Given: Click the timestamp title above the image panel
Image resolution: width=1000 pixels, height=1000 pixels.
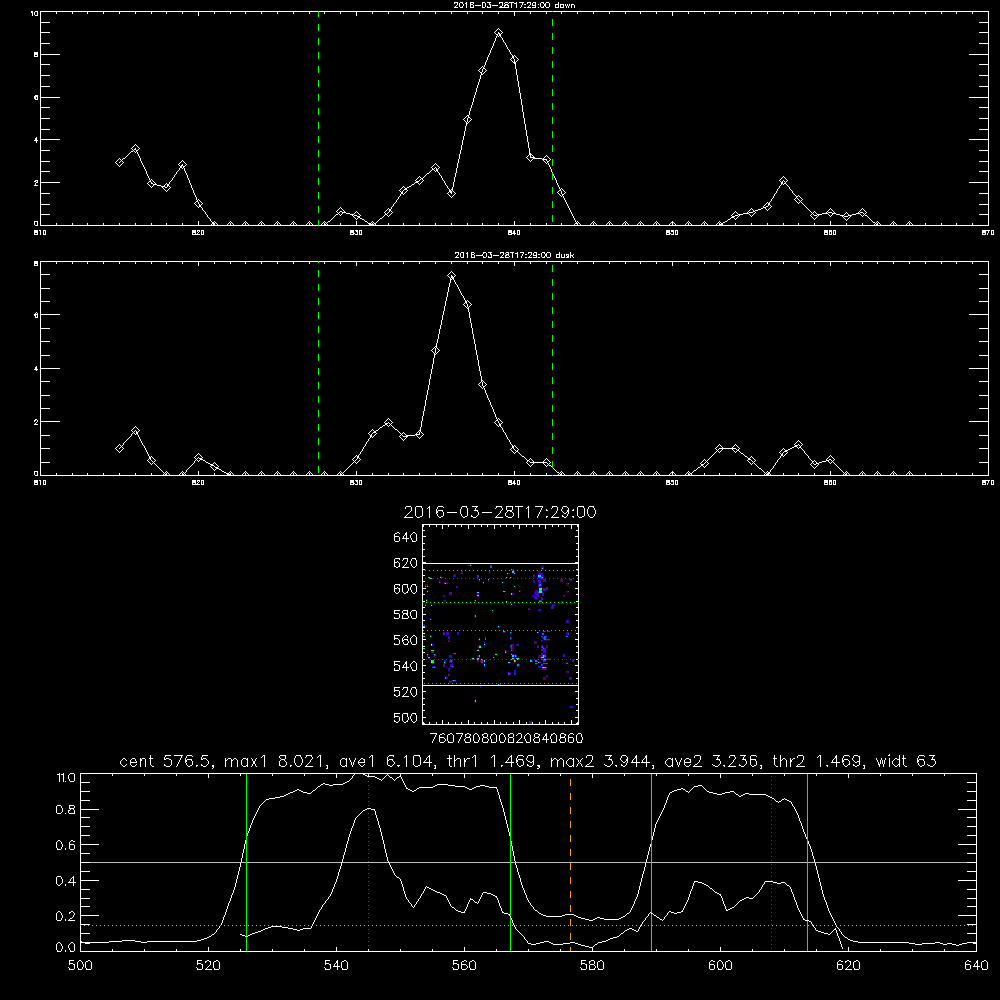Looking at the screenshot, I should (500, 512).
